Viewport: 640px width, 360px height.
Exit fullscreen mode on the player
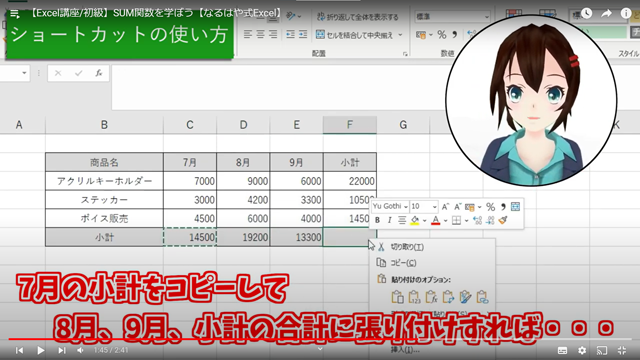point(622,350)
